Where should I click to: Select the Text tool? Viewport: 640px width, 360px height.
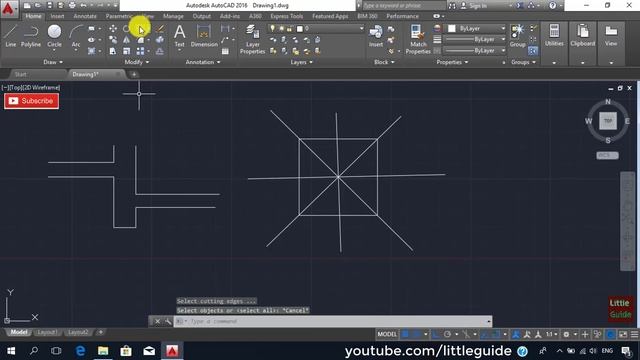pyautogui.click(x=180, y=36)
